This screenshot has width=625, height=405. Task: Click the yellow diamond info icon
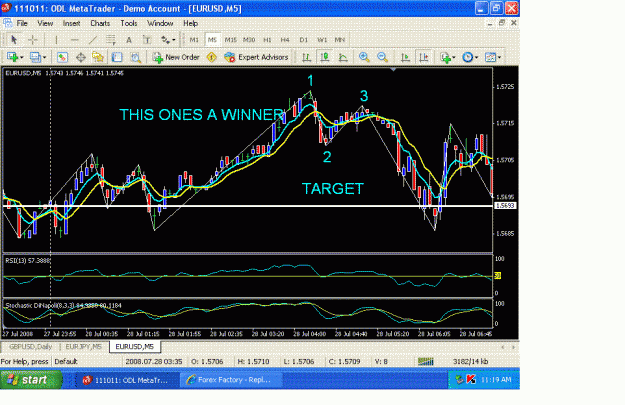point(212,57)
